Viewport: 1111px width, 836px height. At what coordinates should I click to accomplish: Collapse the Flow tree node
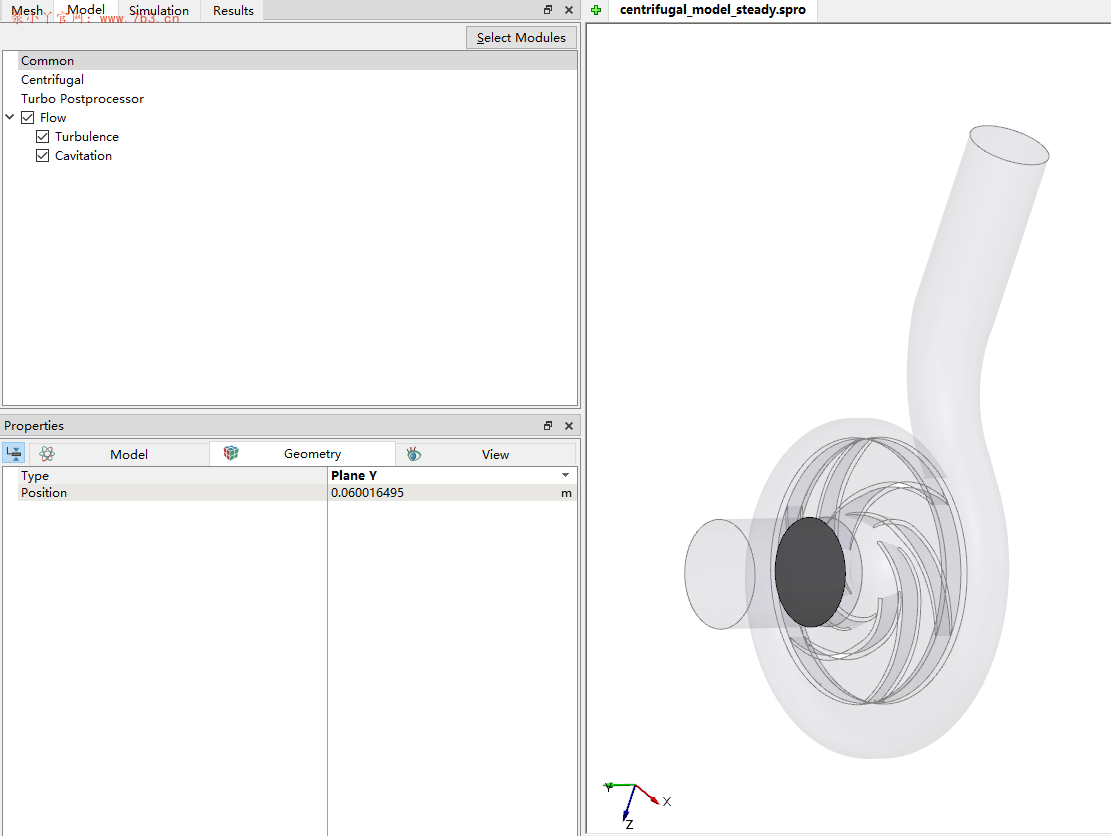(x=10, y=118)
